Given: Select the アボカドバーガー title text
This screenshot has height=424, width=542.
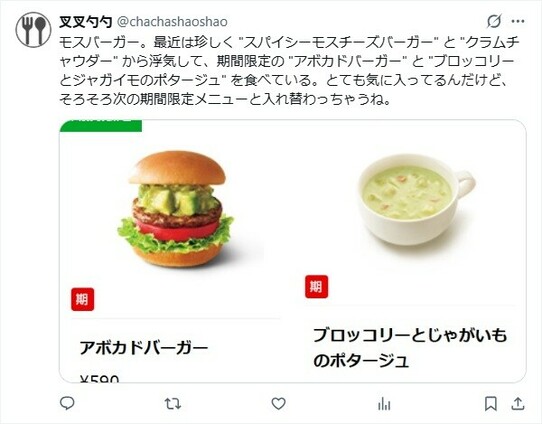Looking at the screenshot, I should click(x=144, y=348).
